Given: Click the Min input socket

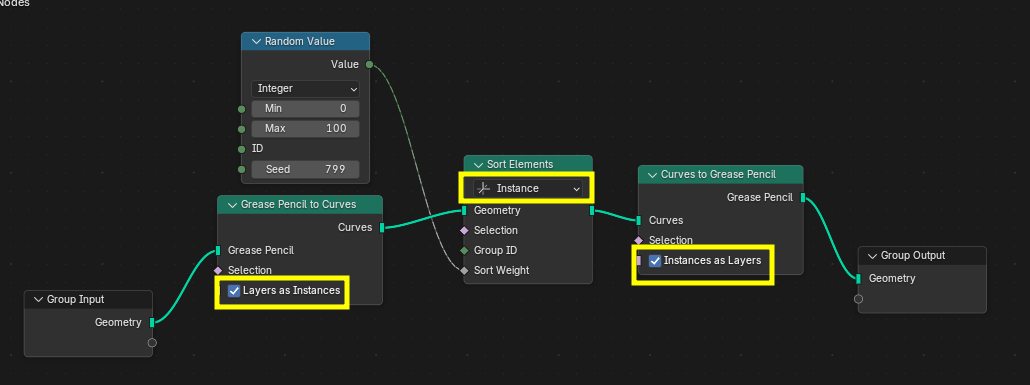Looking at the screenshot, I should (242, 108).
